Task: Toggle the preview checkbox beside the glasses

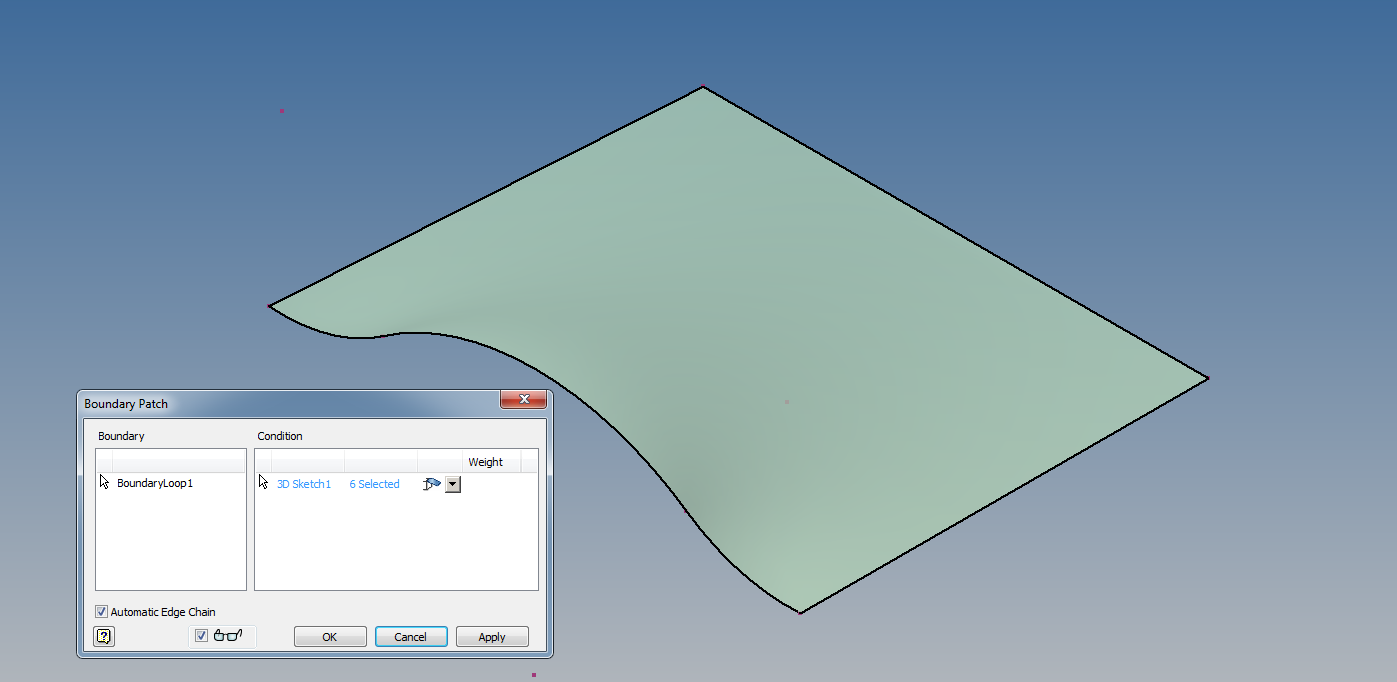Action: coord(202,634)
